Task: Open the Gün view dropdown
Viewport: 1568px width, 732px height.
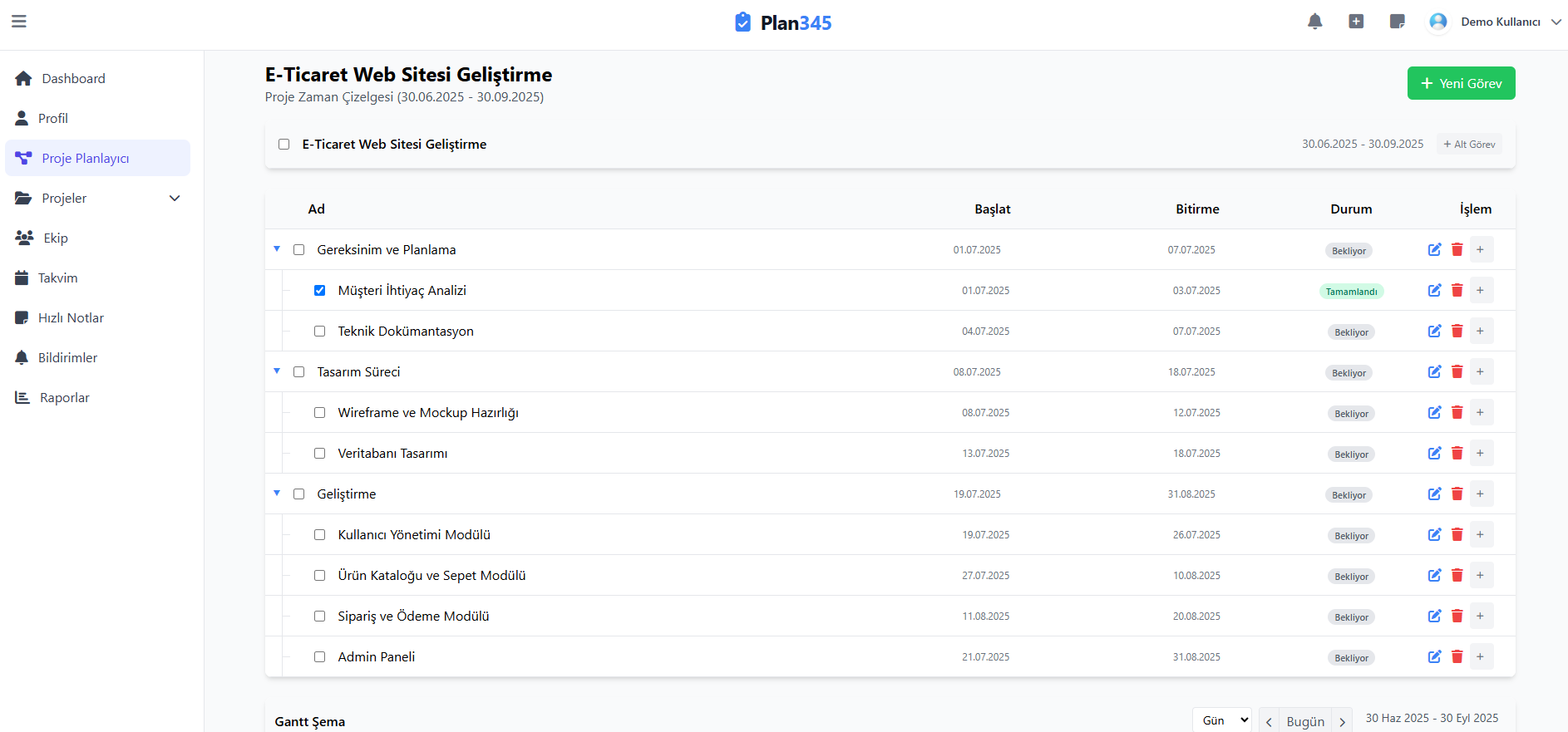Action: (x=1221, y=720)
